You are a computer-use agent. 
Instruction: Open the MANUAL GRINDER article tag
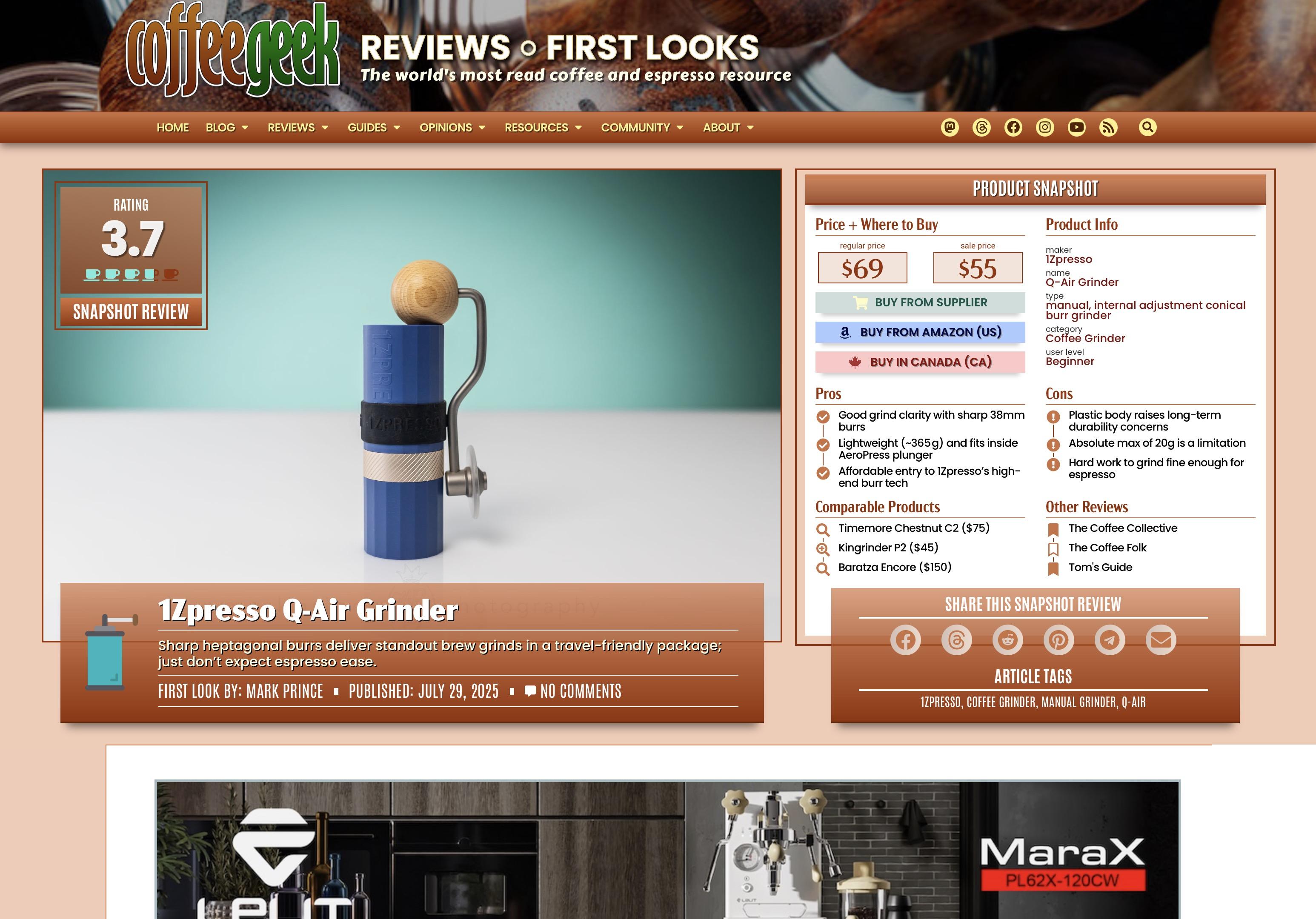coord(1079,702)
